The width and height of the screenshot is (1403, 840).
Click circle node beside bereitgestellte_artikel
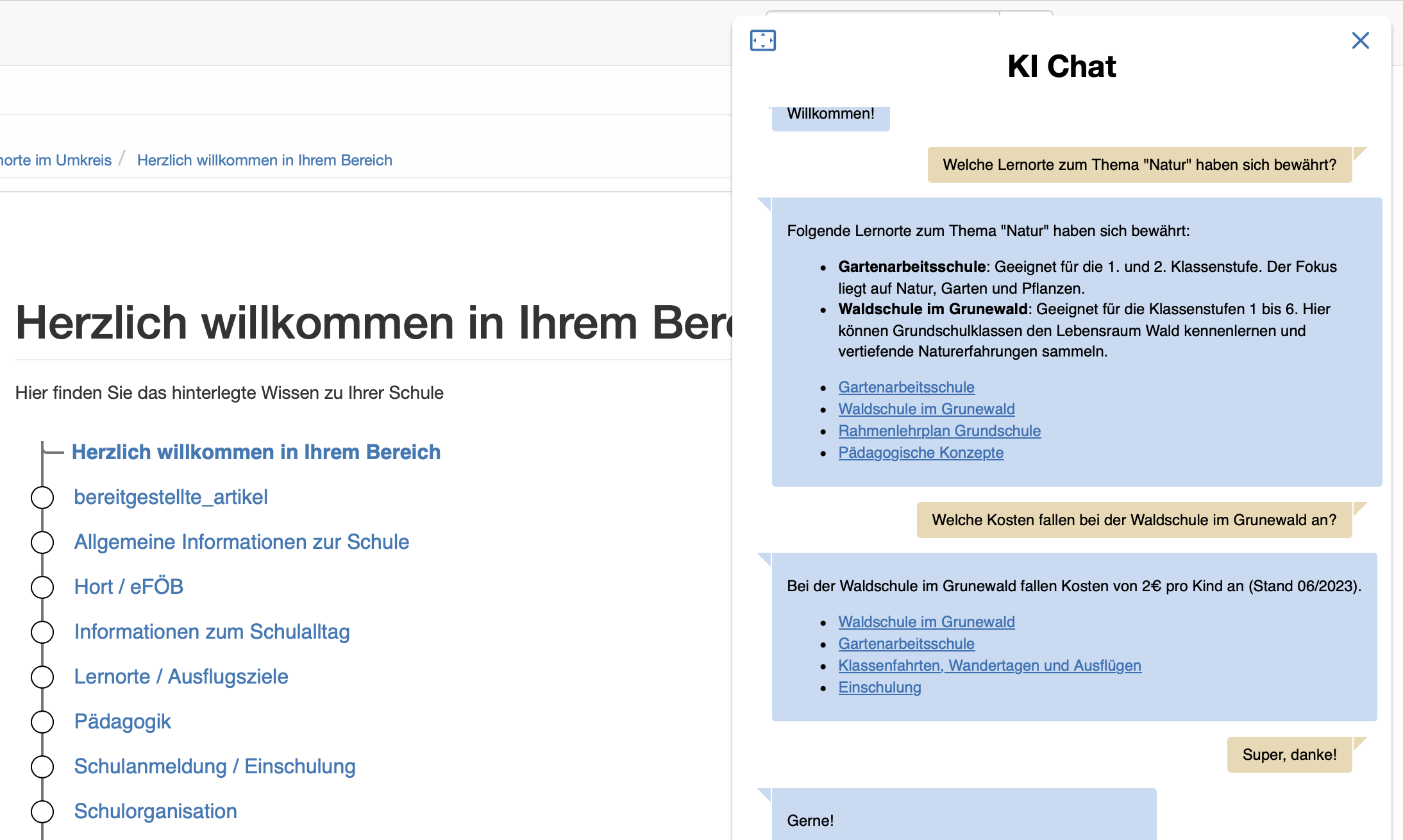[42, 498]
